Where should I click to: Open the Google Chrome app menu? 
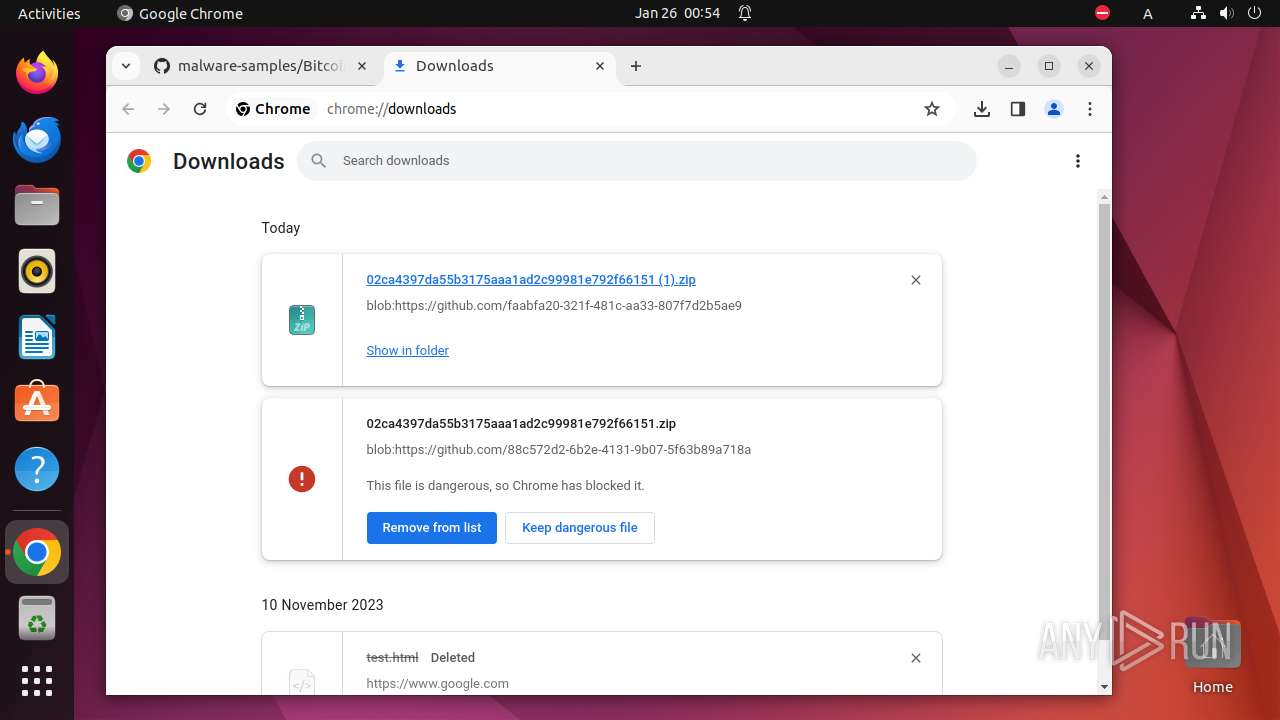(180, 13)
